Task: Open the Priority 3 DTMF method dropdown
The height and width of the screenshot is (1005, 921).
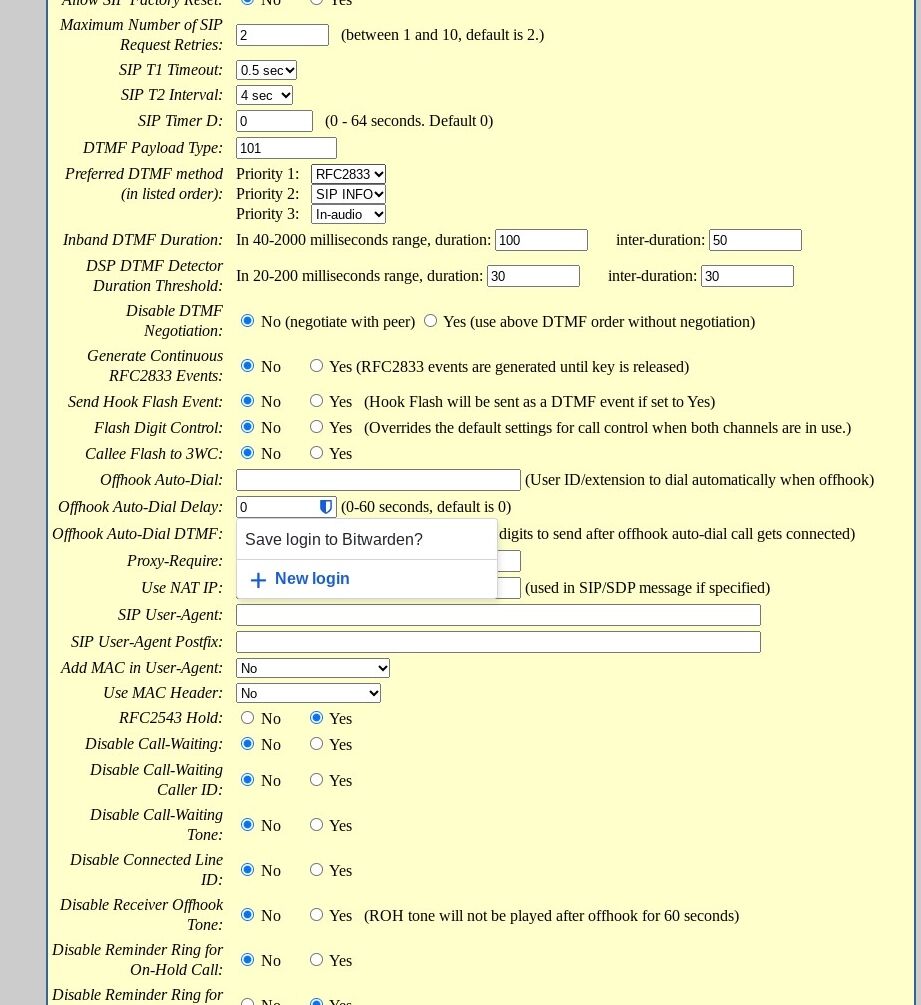Action: 348,214
